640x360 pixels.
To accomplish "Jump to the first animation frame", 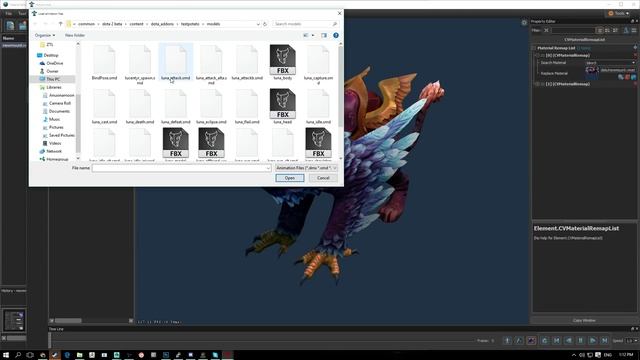I will [x=556, y=340].
